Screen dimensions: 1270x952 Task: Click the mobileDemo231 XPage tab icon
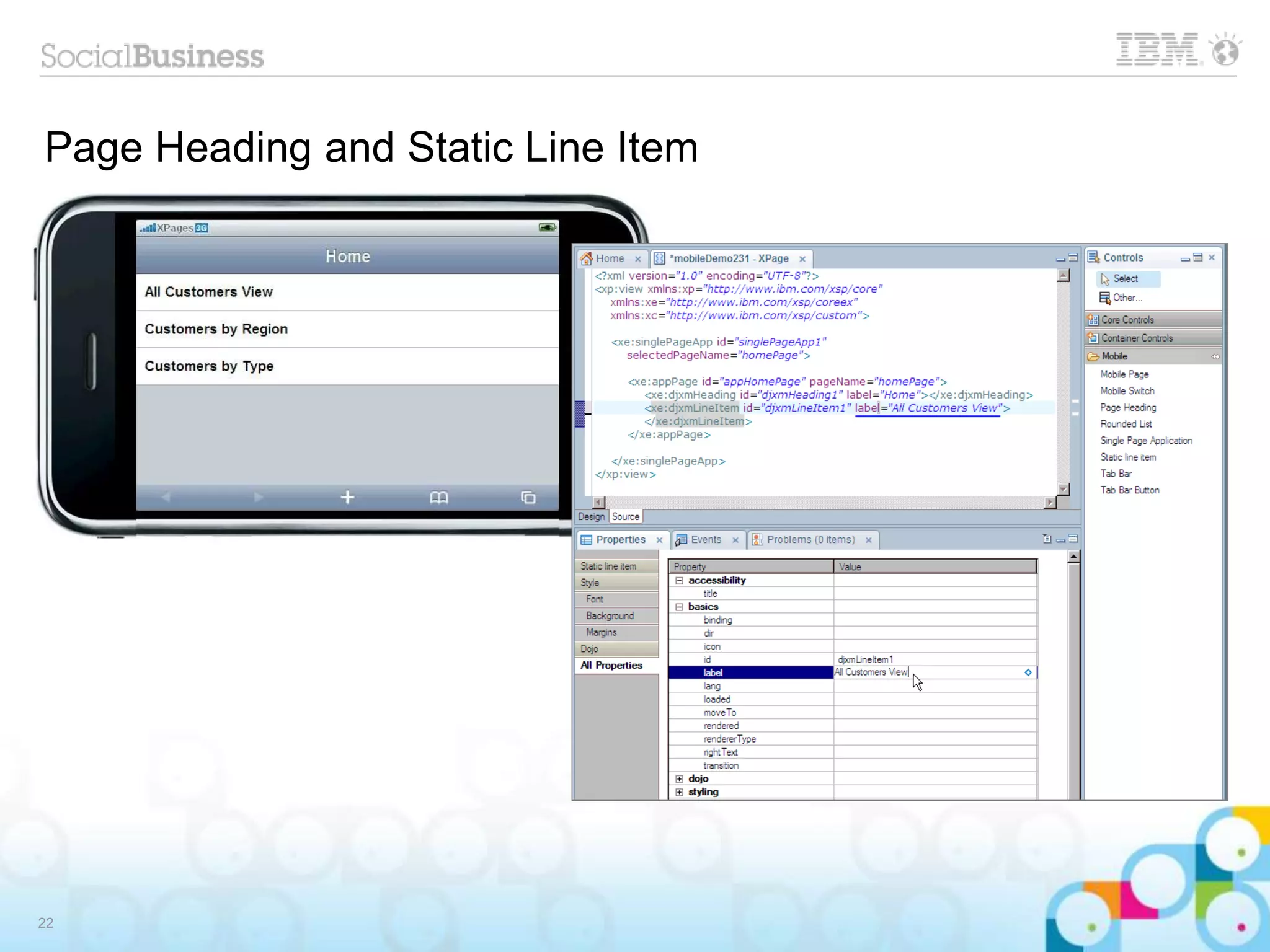(x=660, y=258)
